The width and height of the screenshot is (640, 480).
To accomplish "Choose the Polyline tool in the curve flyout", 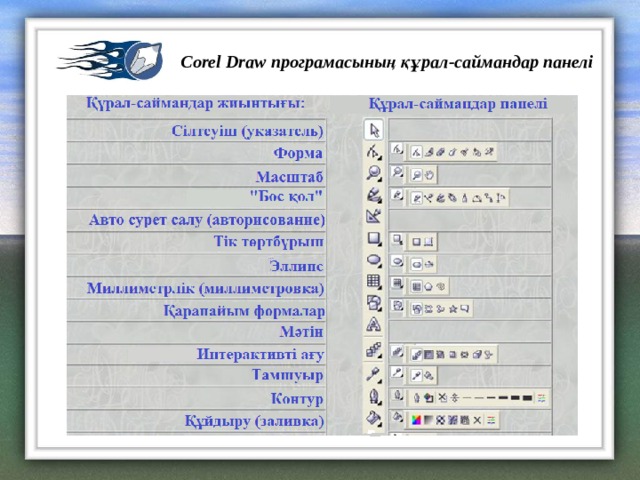I will [464, 198].
